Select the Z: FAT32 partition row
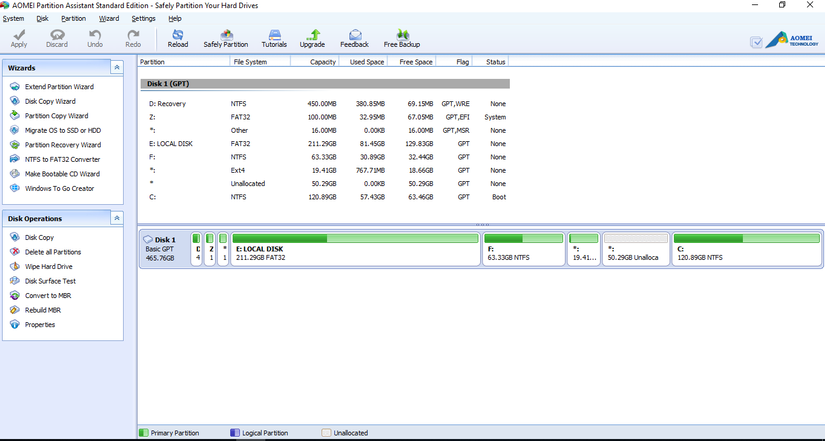 click(x=325, y=117)
